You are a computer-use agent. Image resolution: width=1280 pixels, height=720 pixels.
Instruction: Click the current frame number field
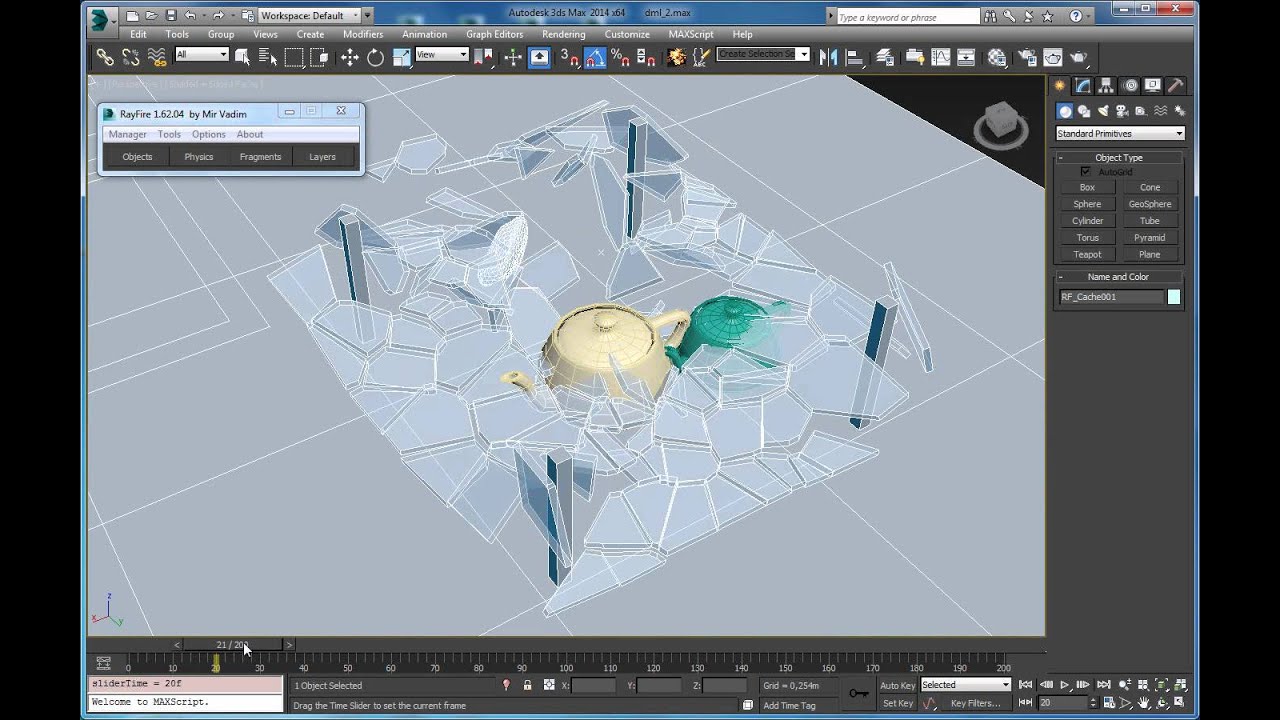point(1064,703)
